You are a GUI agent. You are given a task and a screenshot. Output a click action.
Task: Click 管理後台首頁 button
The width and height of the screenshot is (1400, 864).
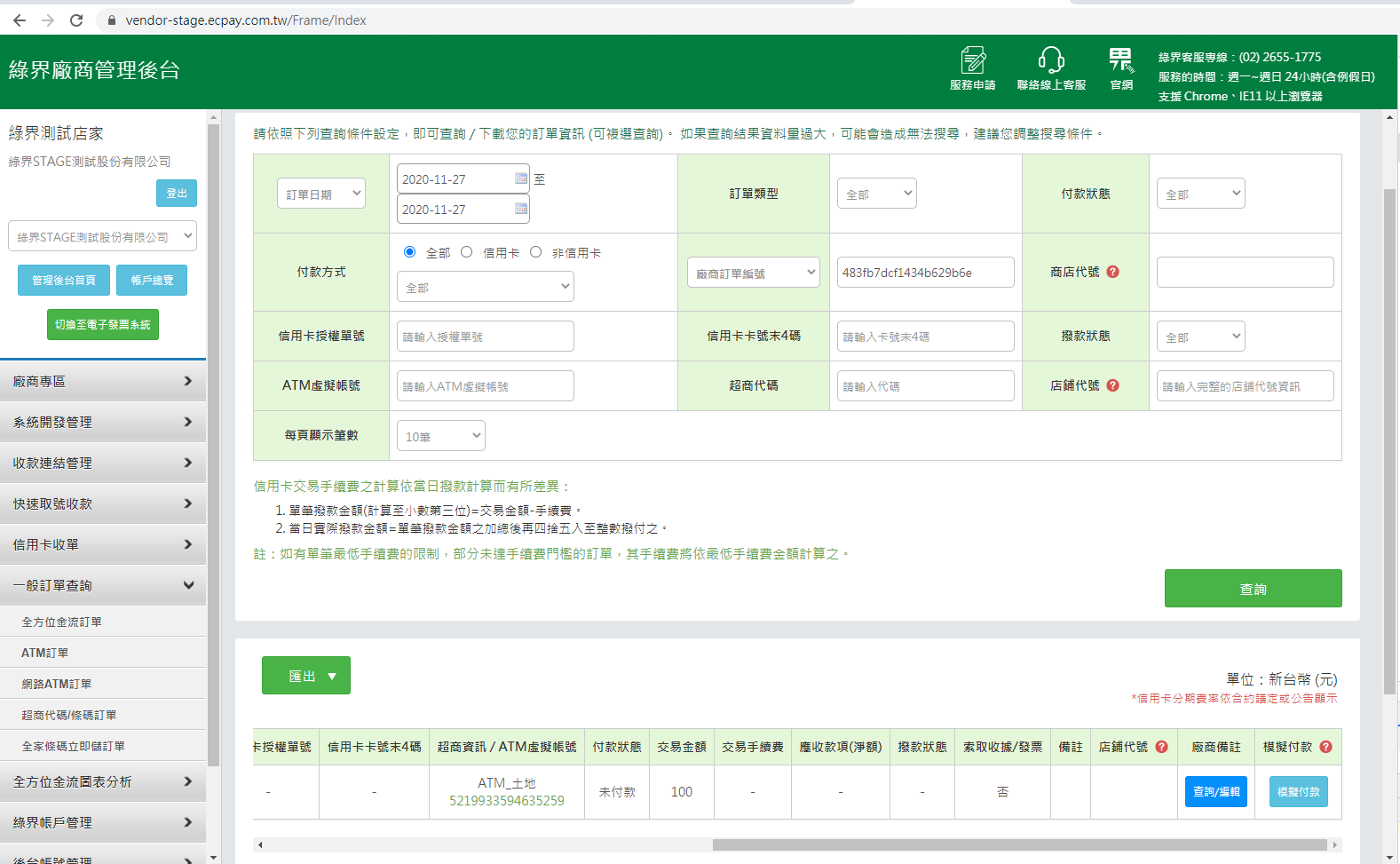pos(64,280)
